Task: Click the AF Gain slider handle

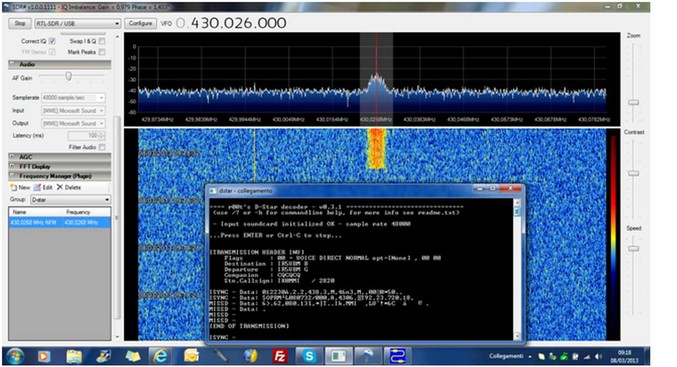Action: tap(68, 76)
